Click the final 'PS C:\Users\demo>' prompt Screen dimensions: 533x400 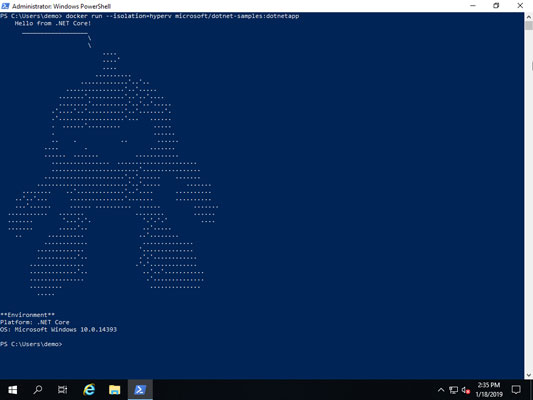click(x=31, y=344)
